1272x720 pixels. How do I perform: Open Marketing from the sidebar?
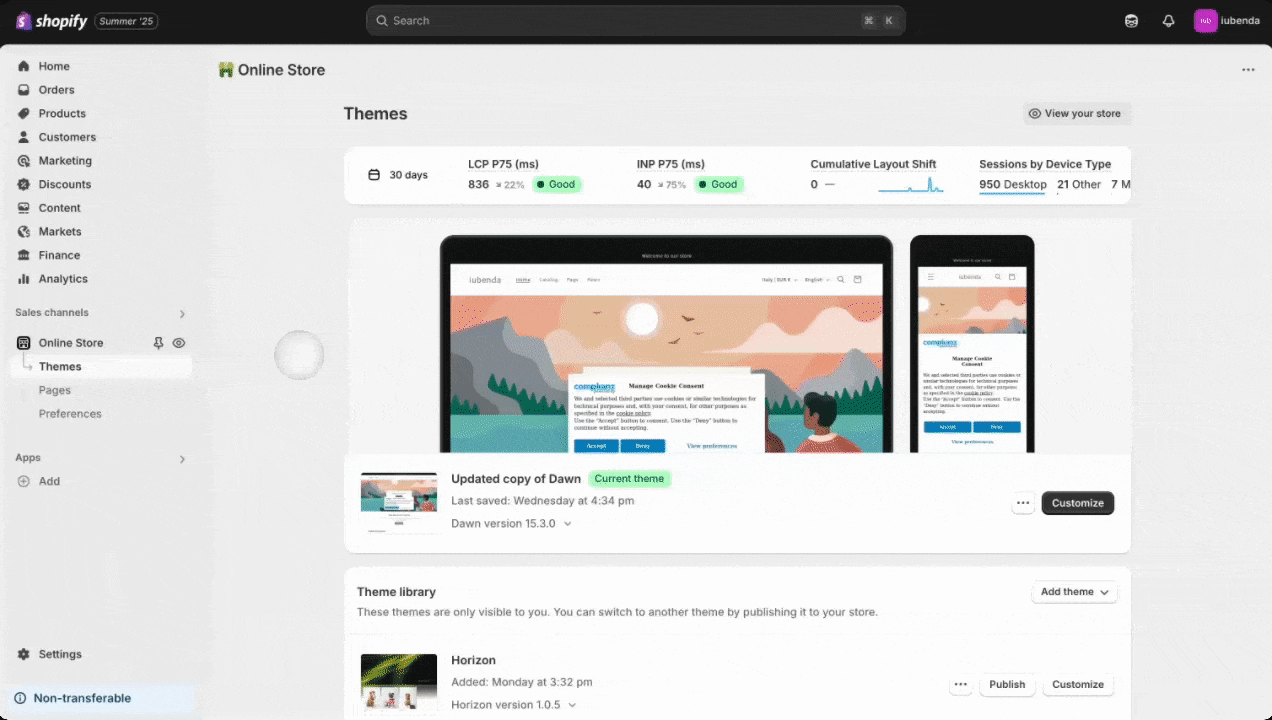point(65,161)
